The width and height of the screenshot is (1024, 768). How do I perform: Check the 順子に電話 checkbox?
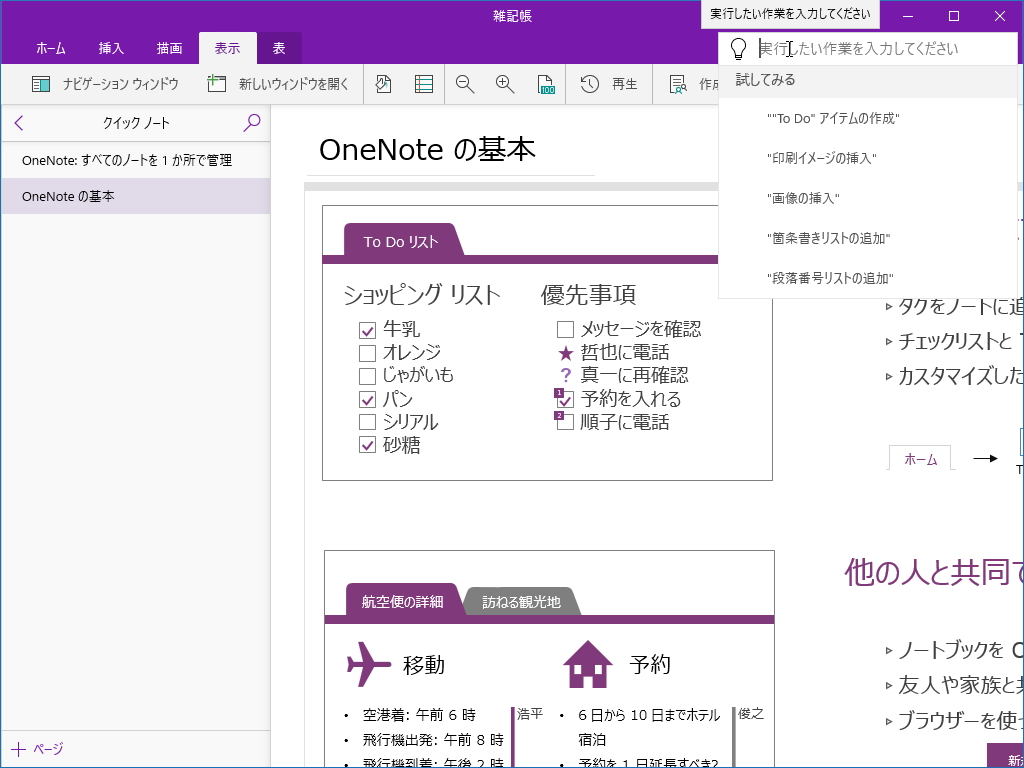tap(566, 423)
